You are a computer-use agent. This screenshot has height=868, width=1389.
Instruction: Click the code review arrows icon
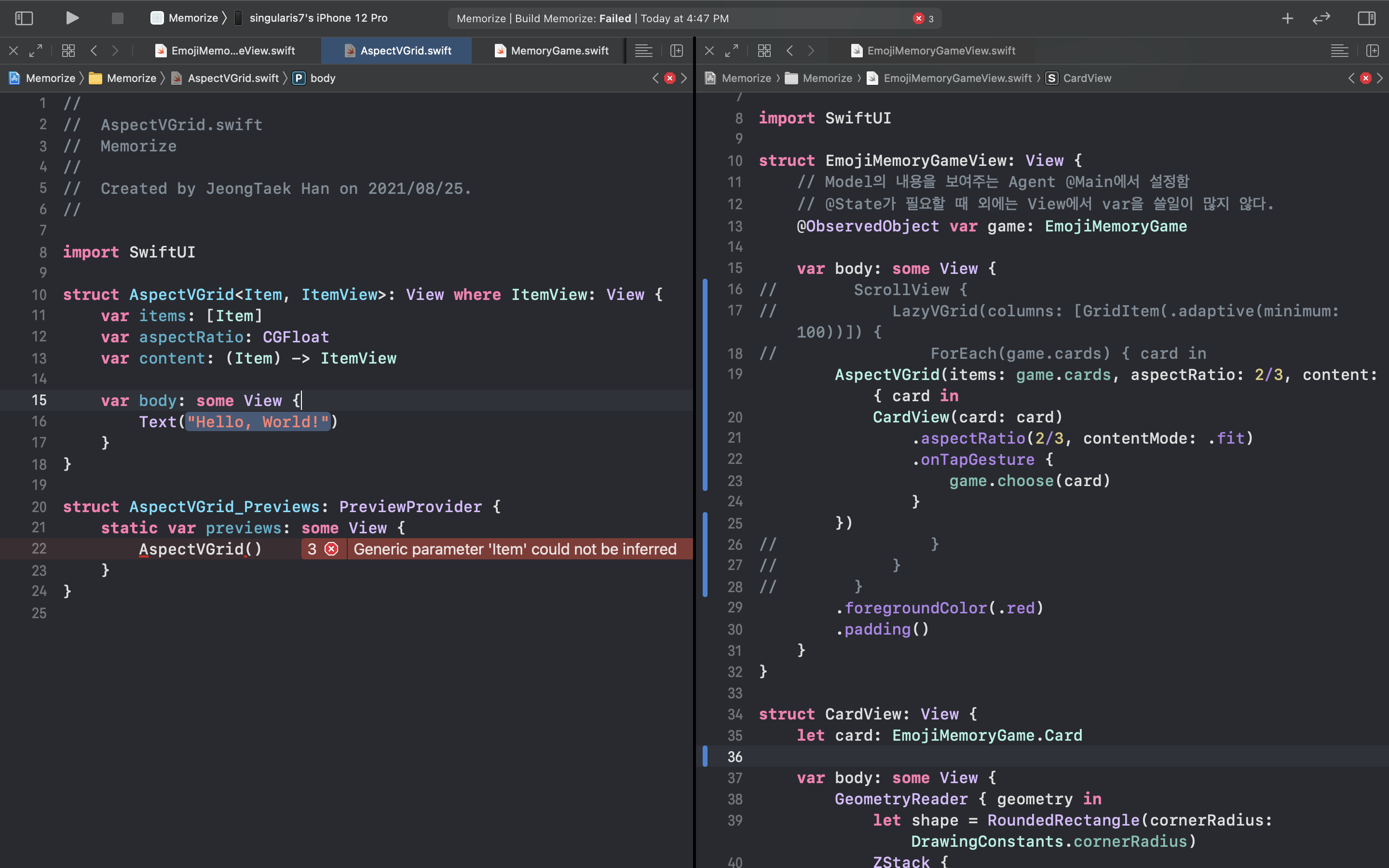1321,18
